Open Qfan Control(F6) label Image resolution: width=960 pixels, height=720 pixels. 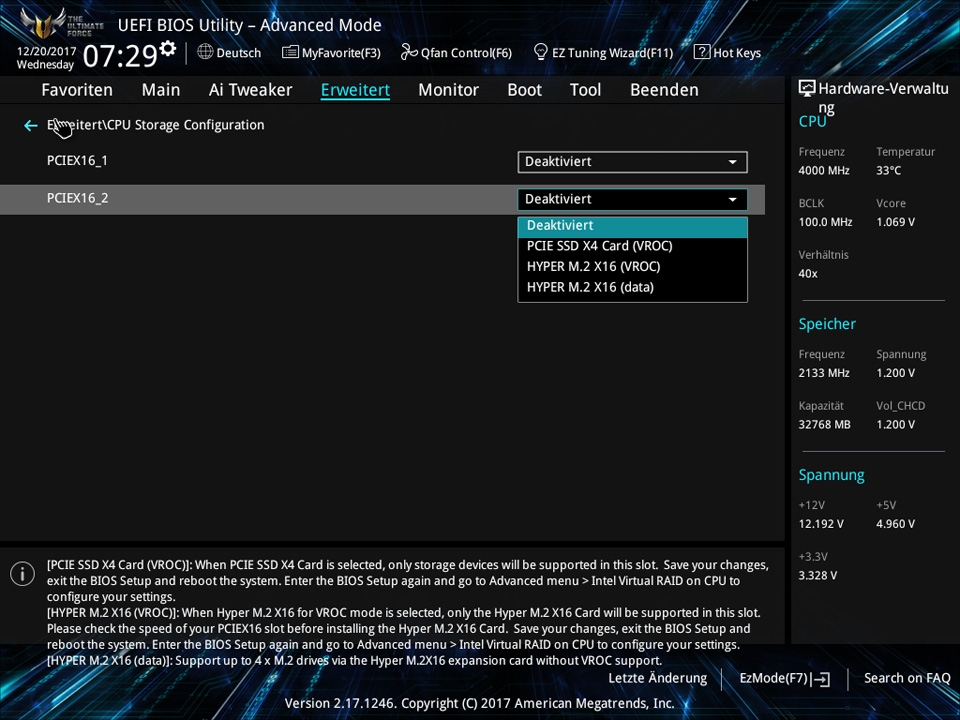point(466,53)
